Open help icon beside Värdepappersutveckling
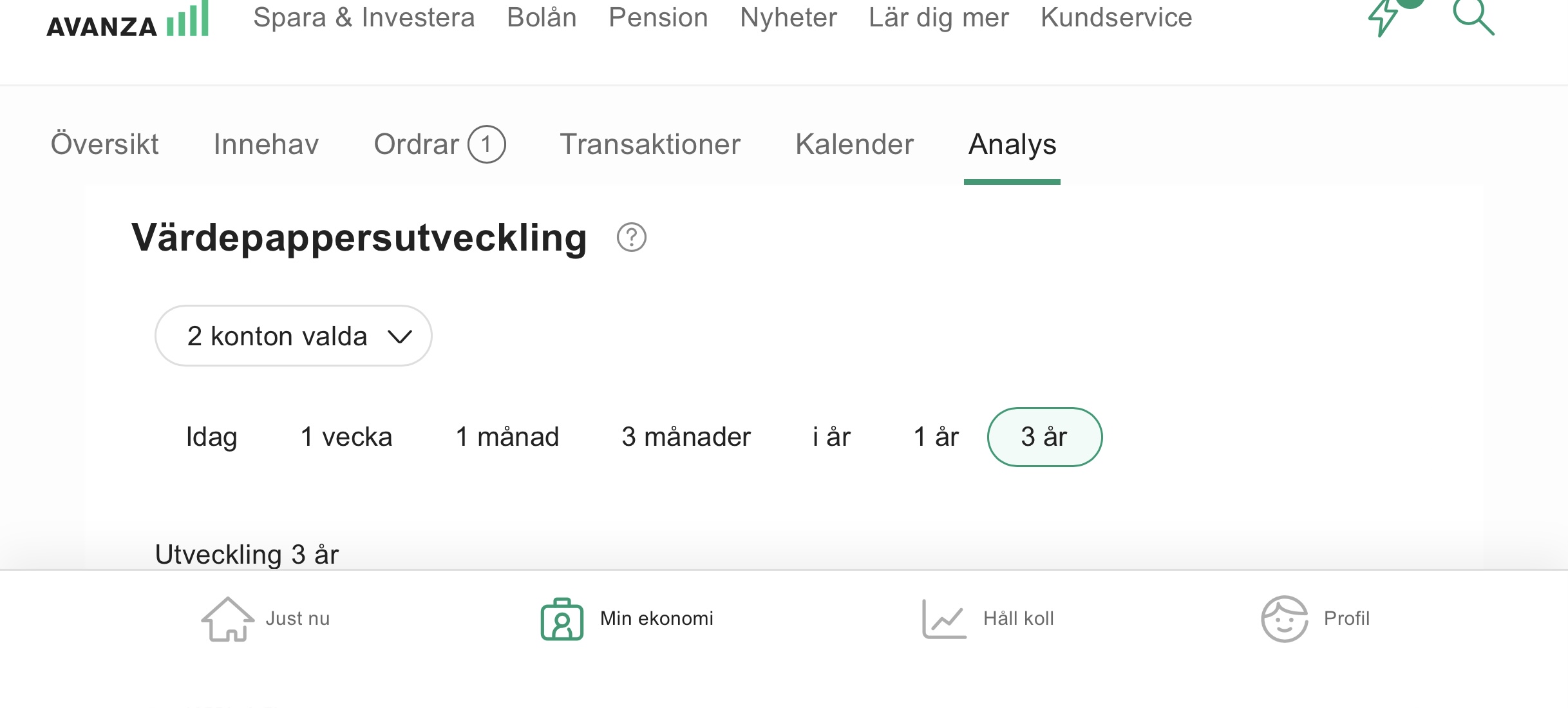This screenshot has height=708, width=1568. pos(631,238)
